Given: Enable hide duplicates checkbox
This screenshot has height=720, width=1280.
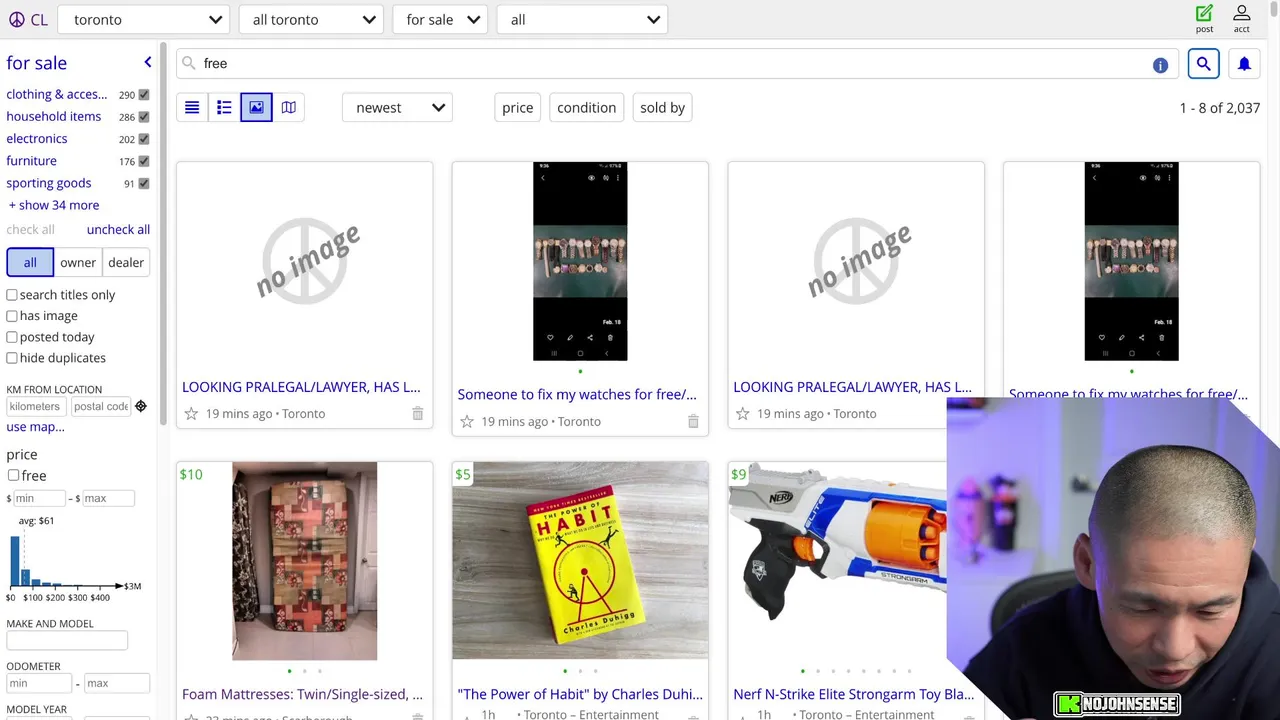Looking at the screenshot, I should (x=12, y=358).
